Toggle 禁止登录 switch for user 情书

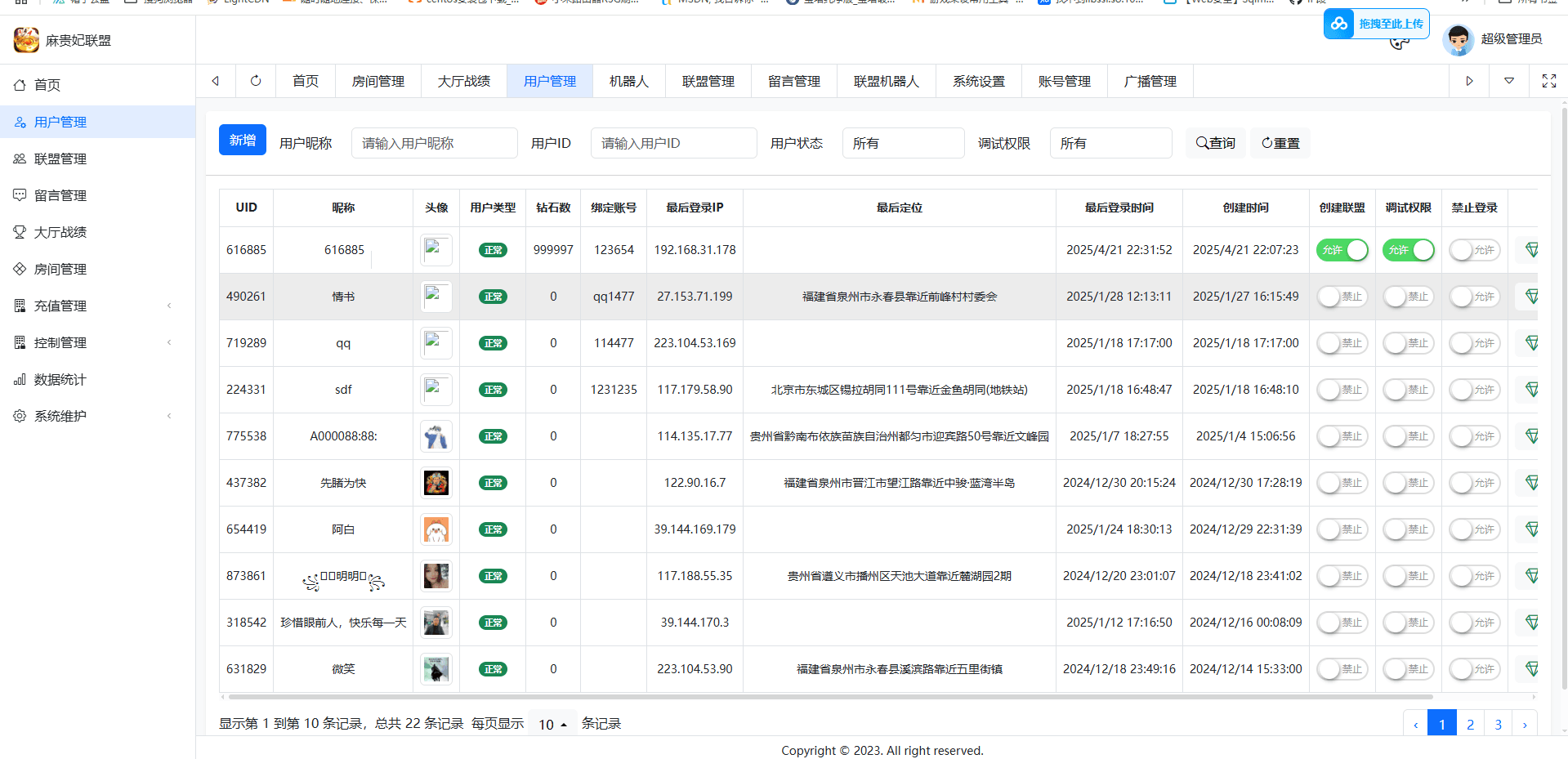click(x=1474, y=297)
